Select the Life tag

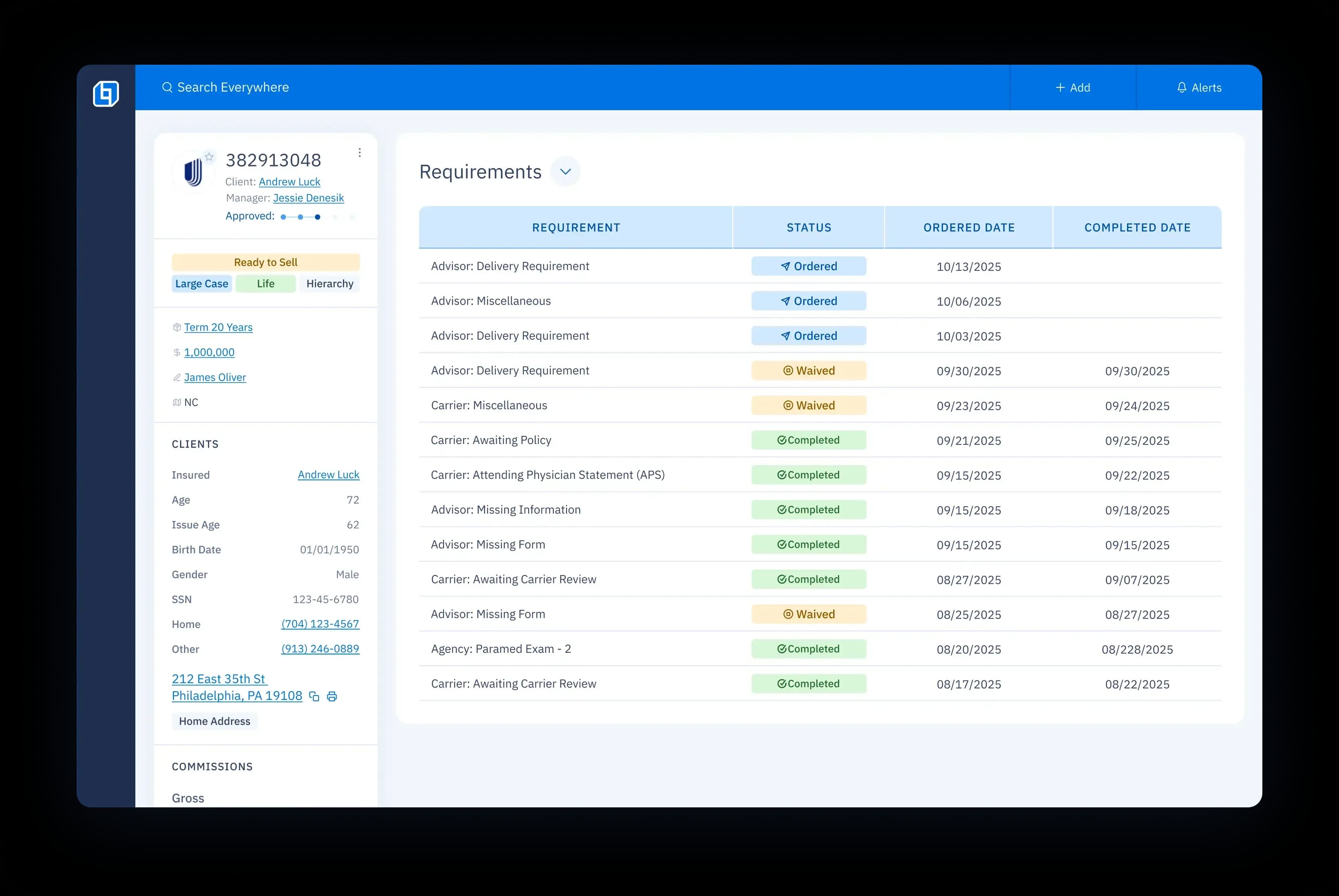point(265,283)
